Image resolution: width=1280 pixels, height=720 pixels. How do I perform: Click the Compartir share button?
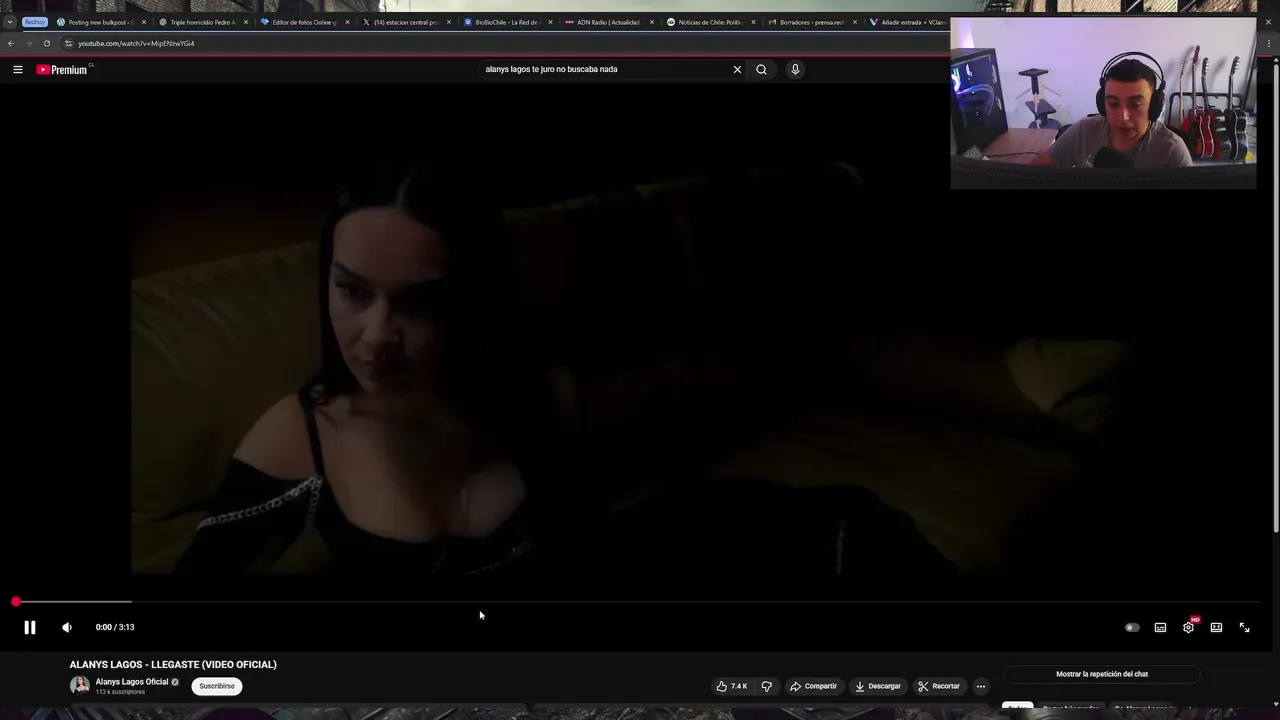813,686
